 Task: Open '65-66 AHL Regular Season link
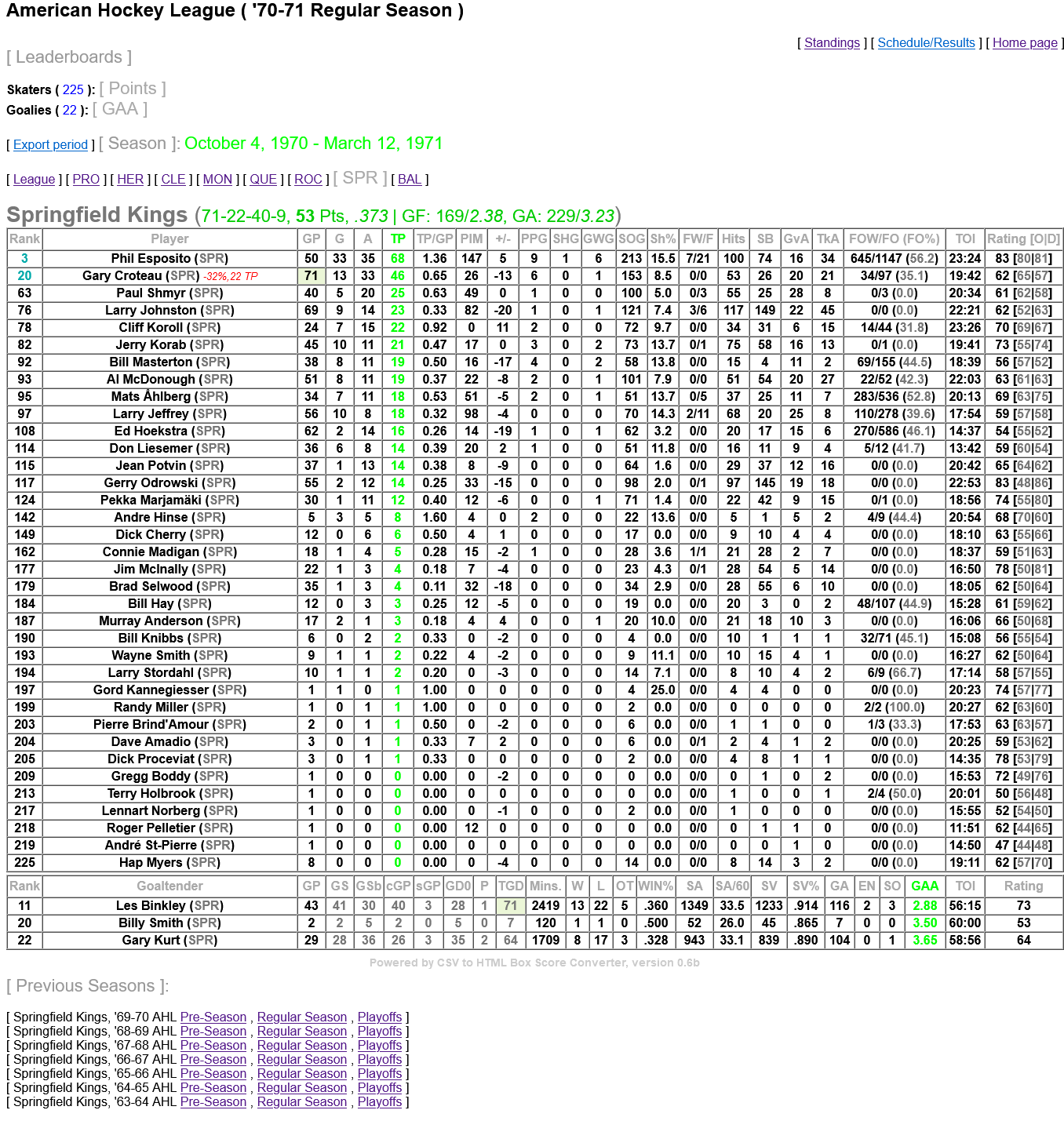click(x=302, y=1074)
